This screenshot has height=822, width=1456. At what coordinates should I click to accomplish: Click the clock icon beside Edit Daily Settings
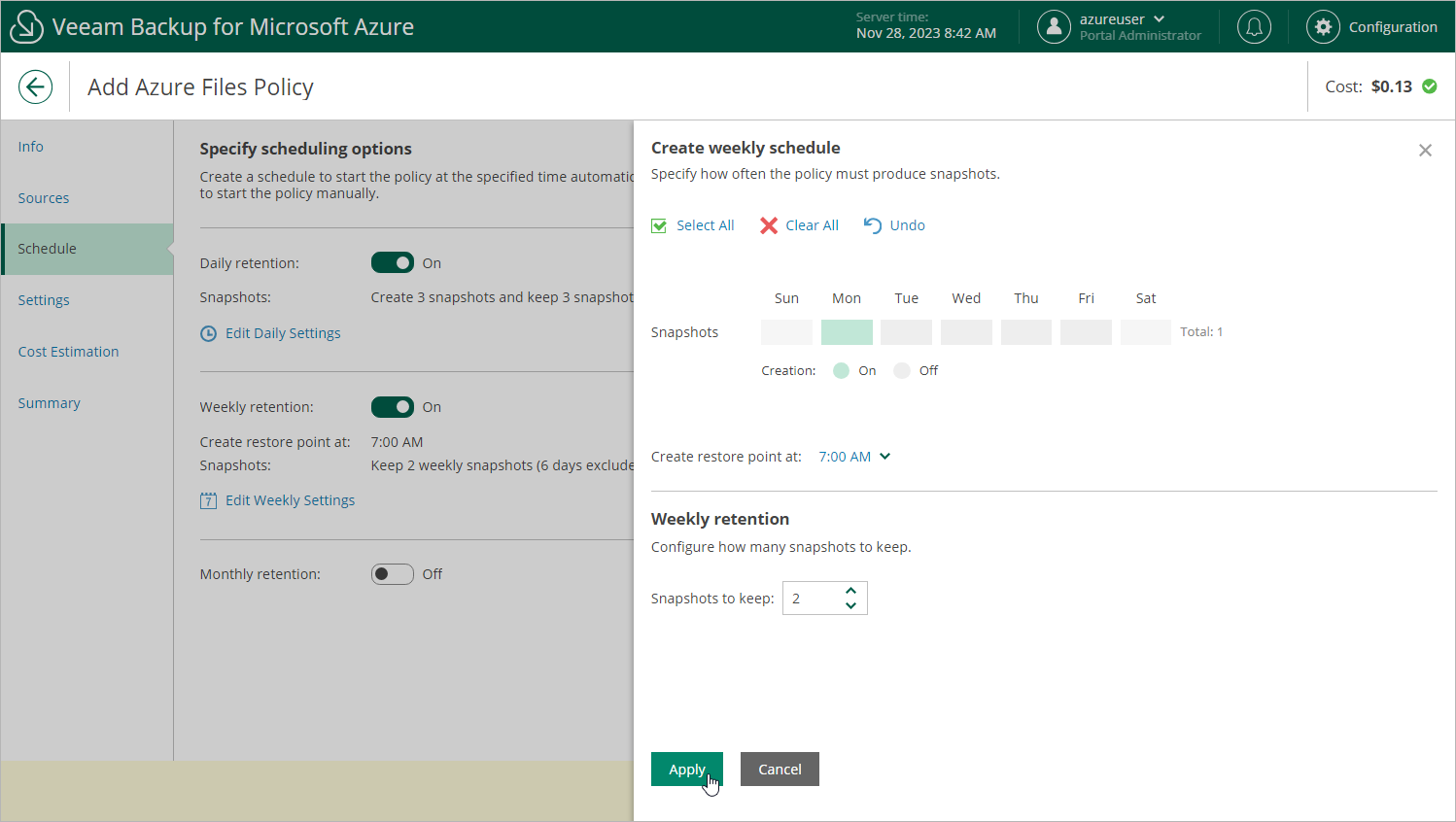(208, 333)
